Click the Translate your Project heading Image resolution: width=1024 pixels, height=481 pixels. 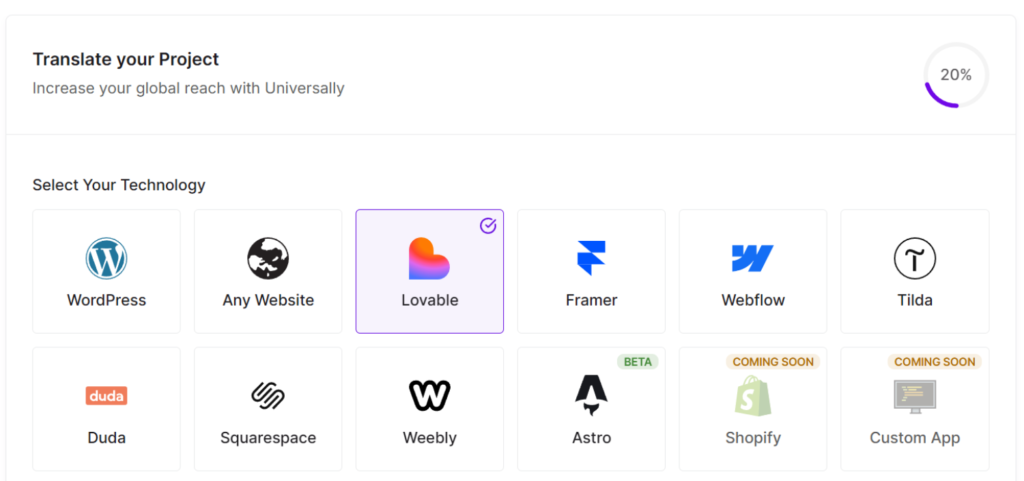[126, 59]
